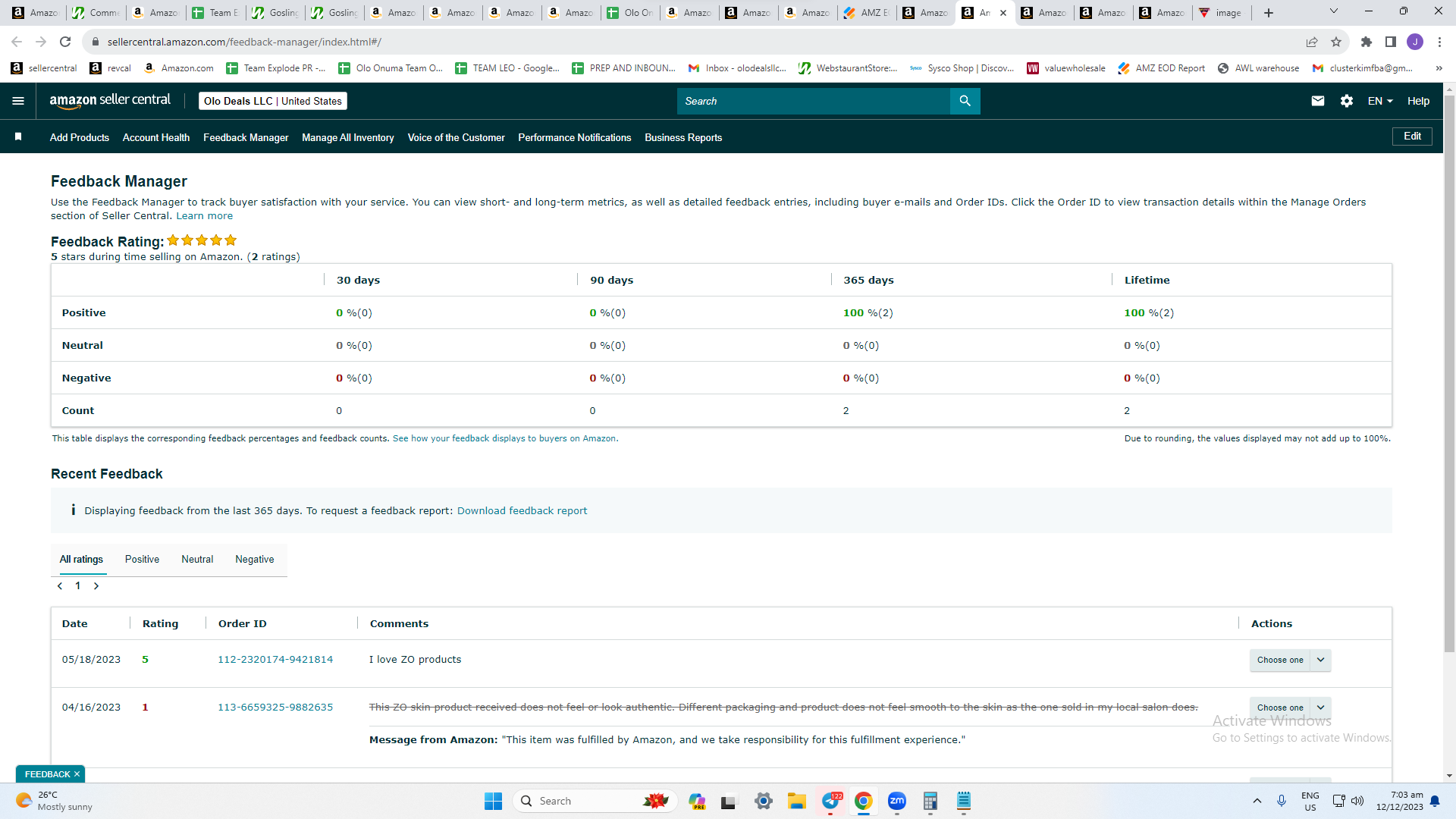Open the AMZ EOD Report bookmark
The image size is (1456, 819).
click(x=1162, y=68)
